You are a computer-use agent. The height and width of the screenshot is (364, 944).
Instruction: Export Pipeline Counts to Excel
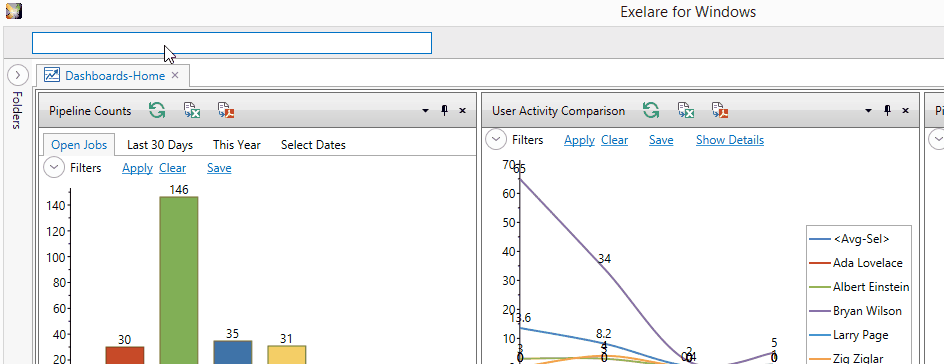click(191, 110)
